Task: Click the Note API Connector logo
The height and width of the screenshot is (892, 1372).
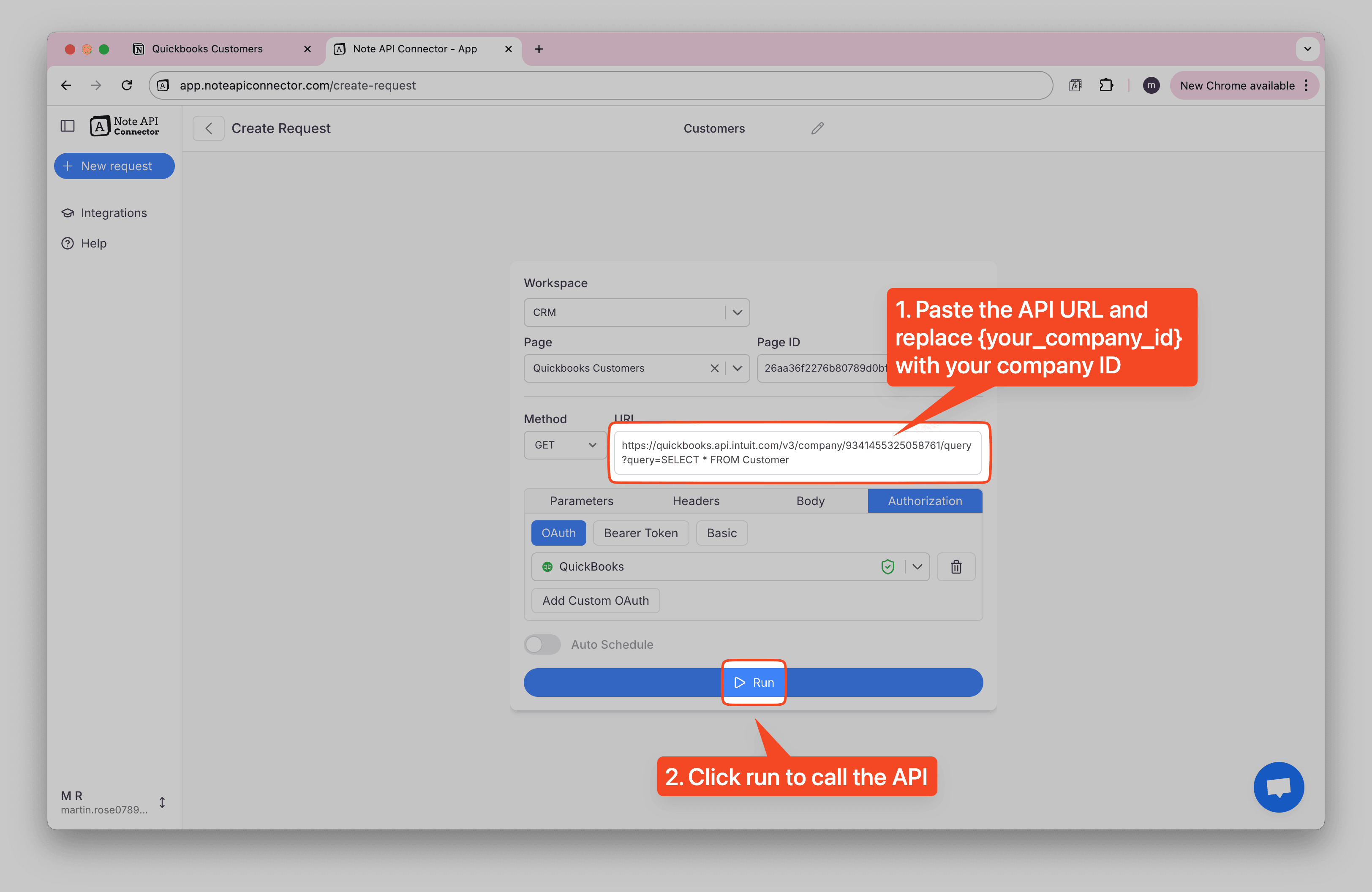Action: 125,126
